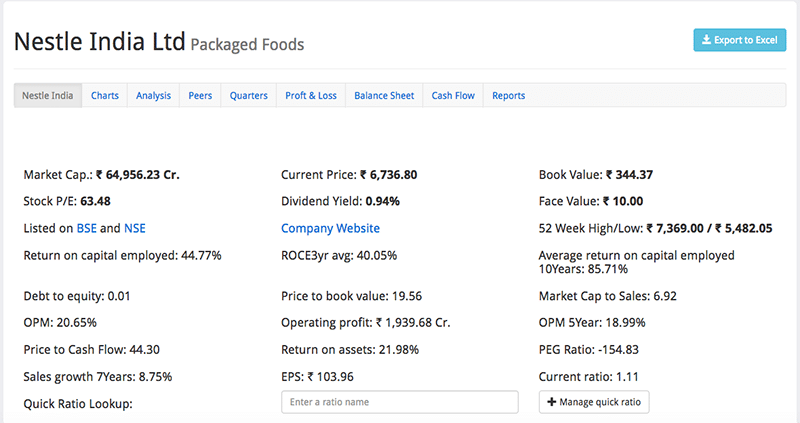
Task: Click Sales growth 7Years: 8.75%
Action: [98, 377]
